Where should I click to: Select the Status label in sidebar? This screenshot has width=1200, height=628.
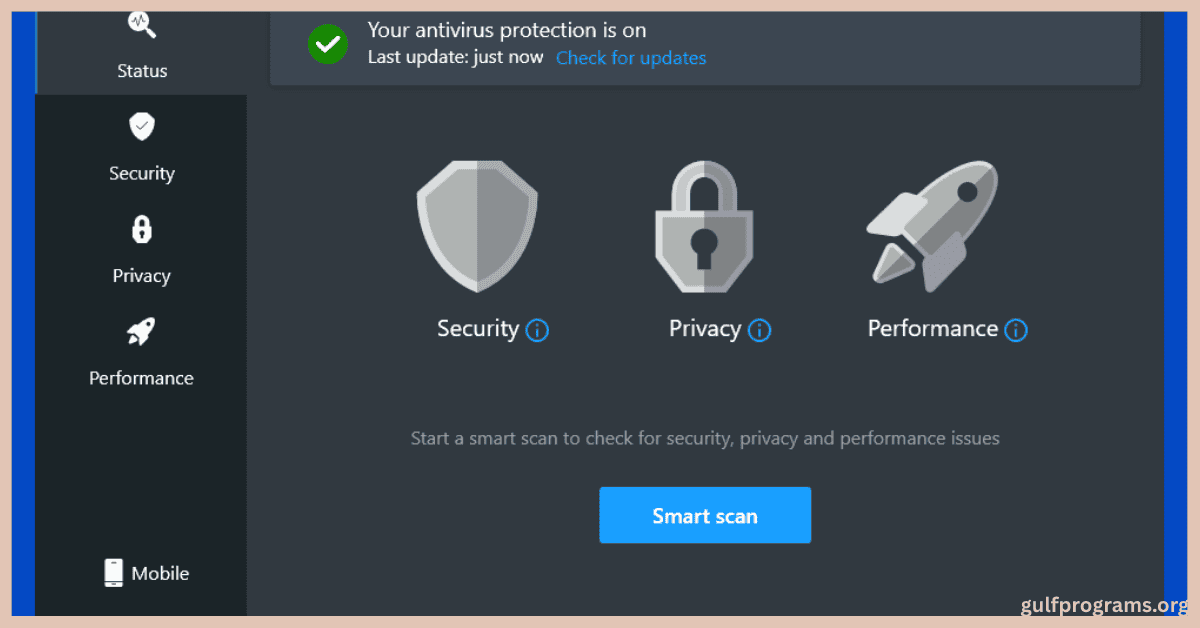[141, 71]
